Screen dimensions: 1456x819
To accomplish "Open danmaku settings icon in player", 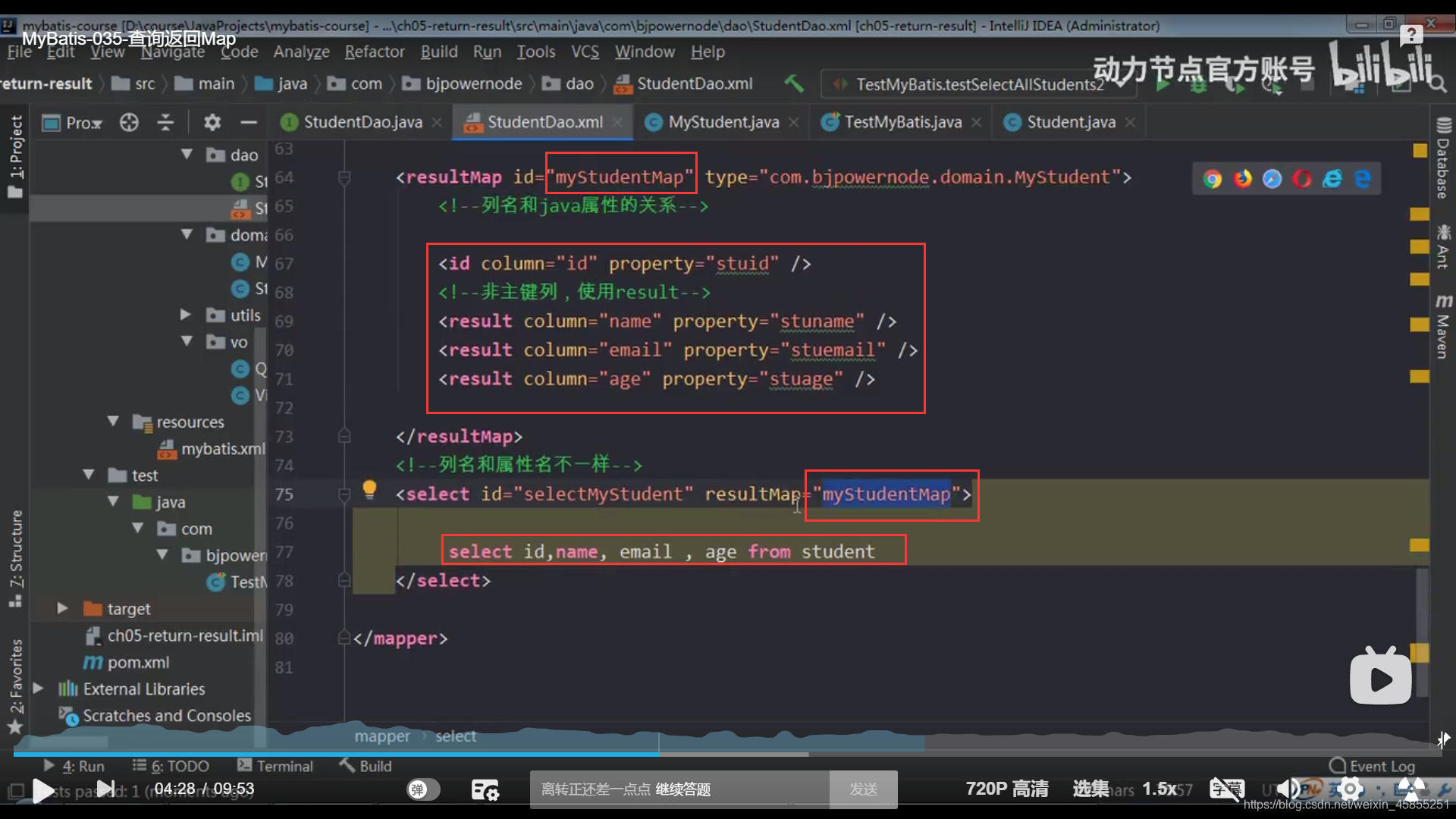I will tap(485, 789).
